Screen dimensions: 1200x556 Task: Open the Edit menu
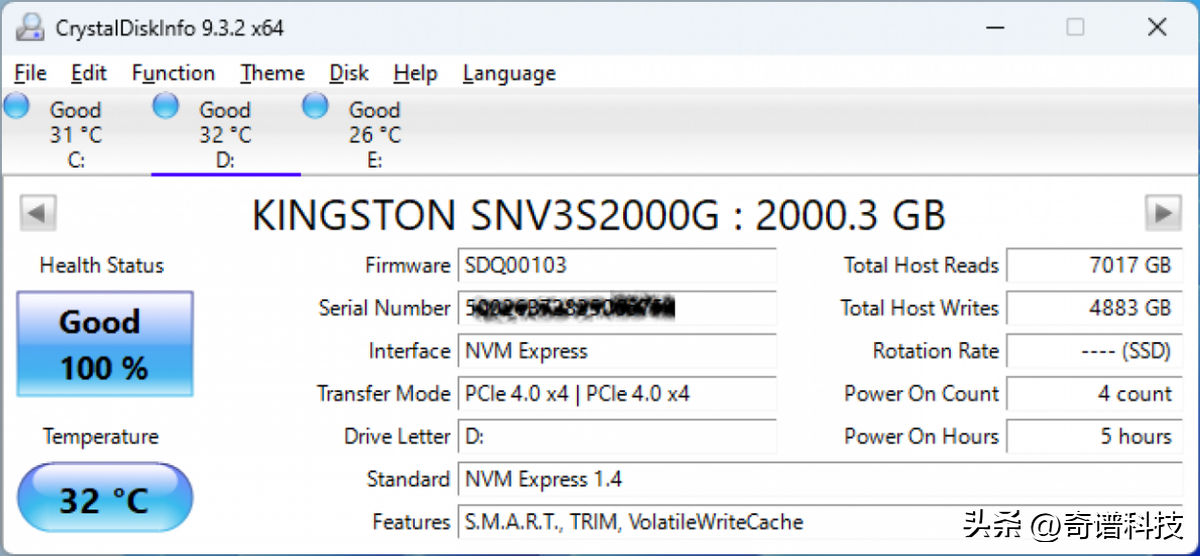[x=89, y=73]
